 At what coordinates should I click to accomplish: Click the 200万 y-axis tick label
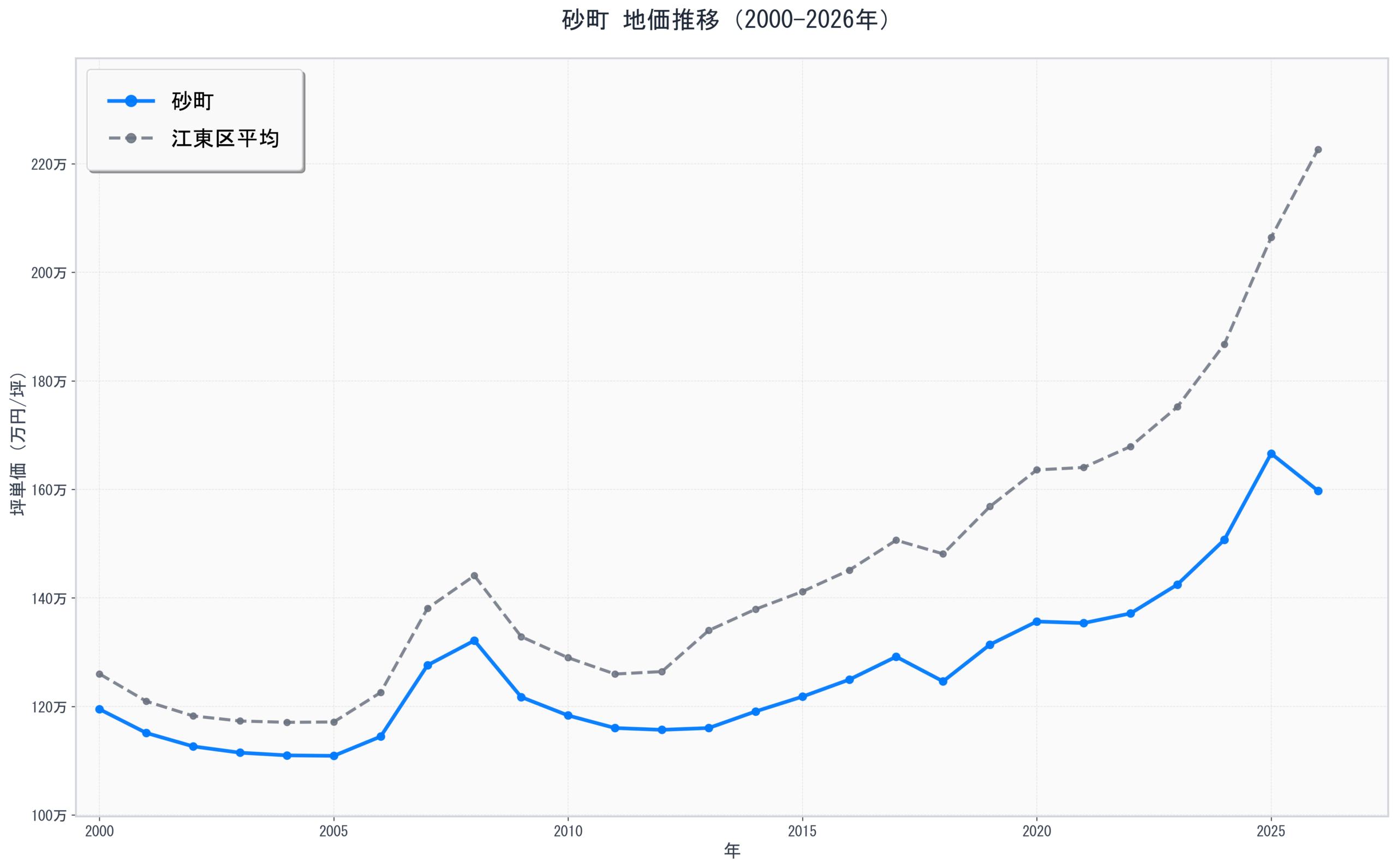click(48, 273)
